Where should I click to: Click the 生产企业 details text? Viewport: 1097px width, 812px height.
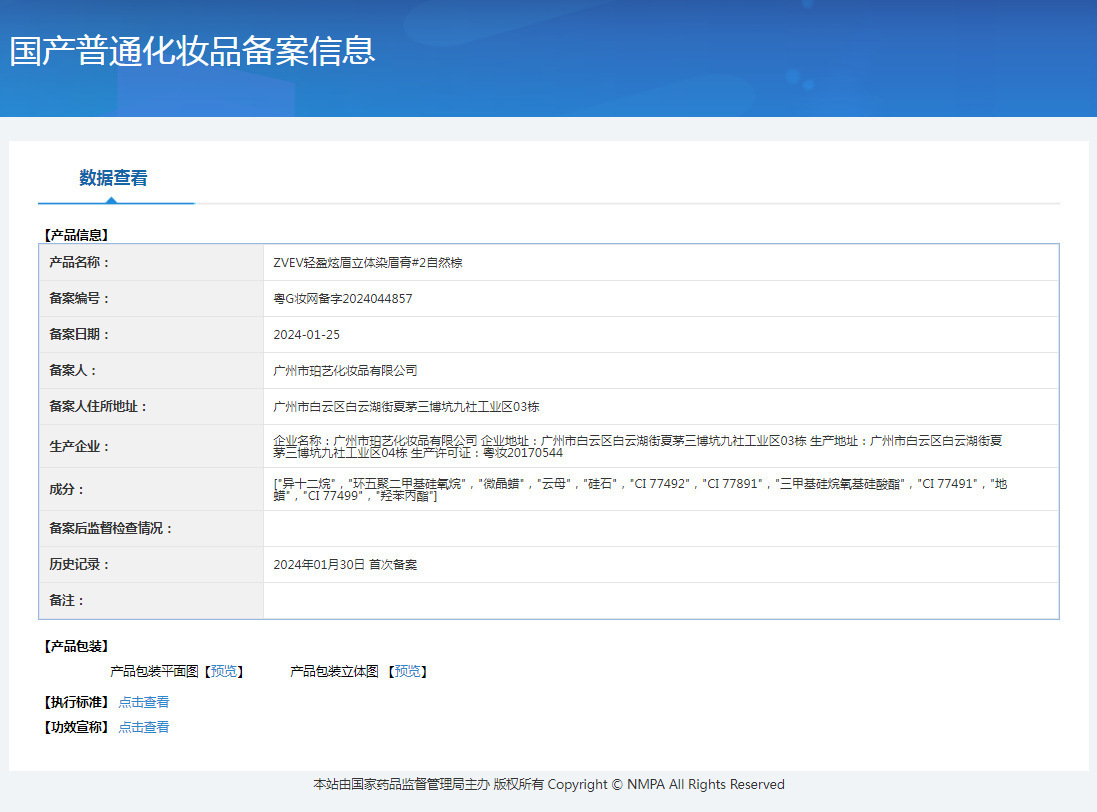click(637, 447)
